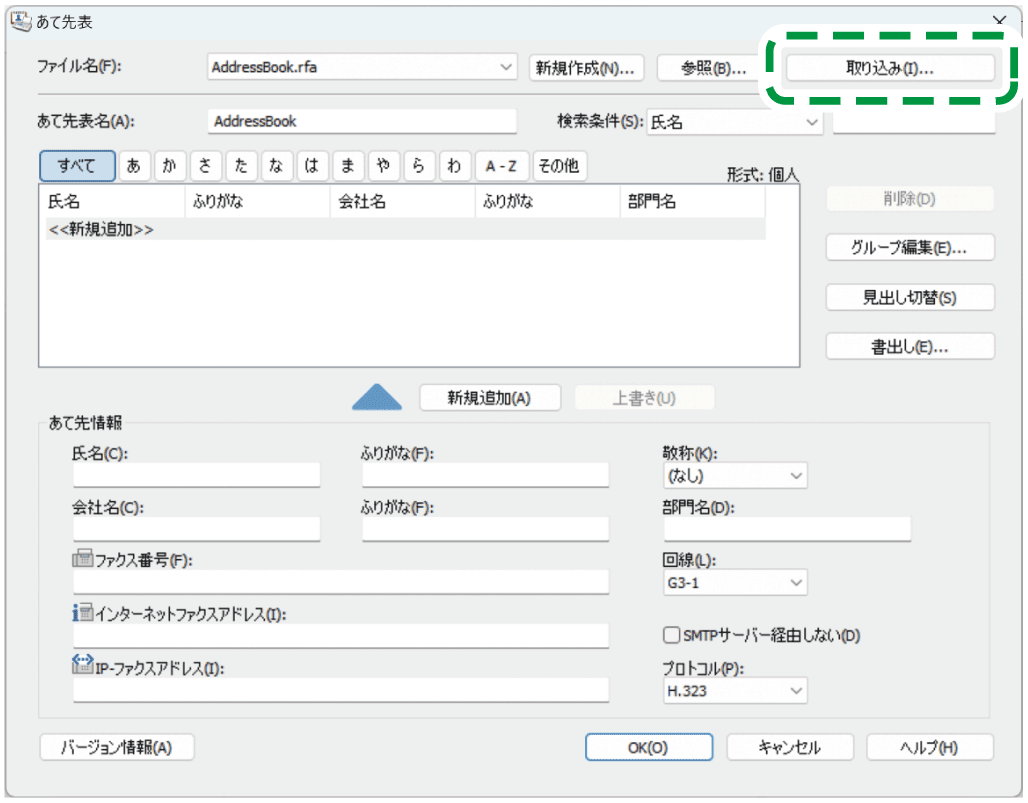Click the blue up-arrow triangle icon
The height and width of the screenshot is (803, 1028).
(x=377, y=398)
